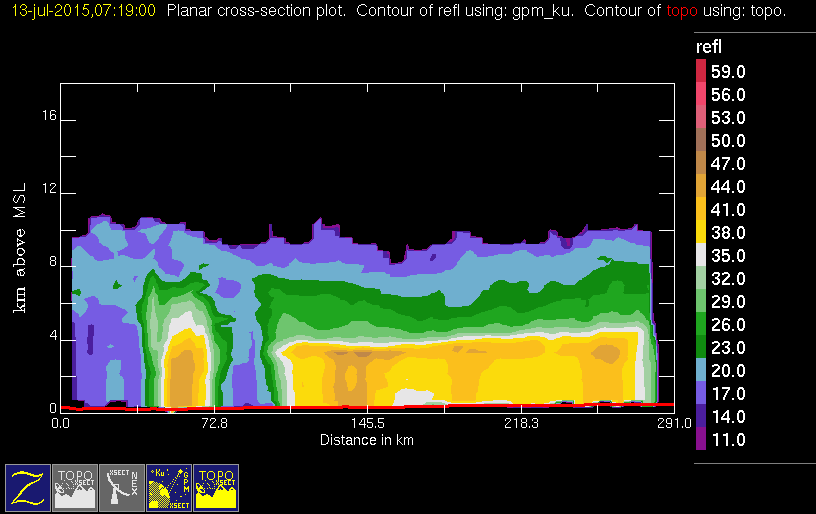Click the red 'topo' word in title

coord(682,10)
